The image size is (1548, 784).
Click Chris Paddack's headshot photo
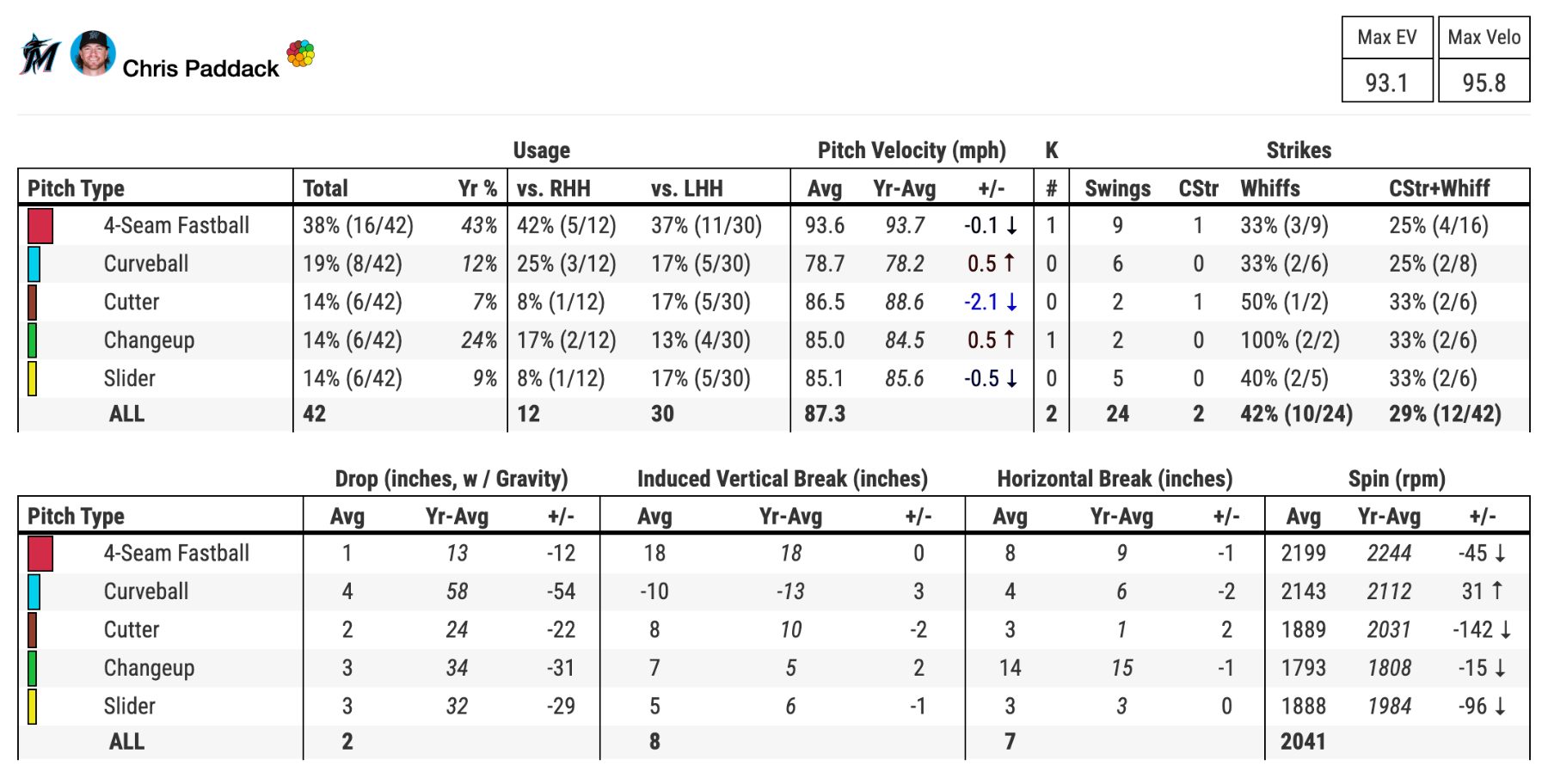[93, 53]
